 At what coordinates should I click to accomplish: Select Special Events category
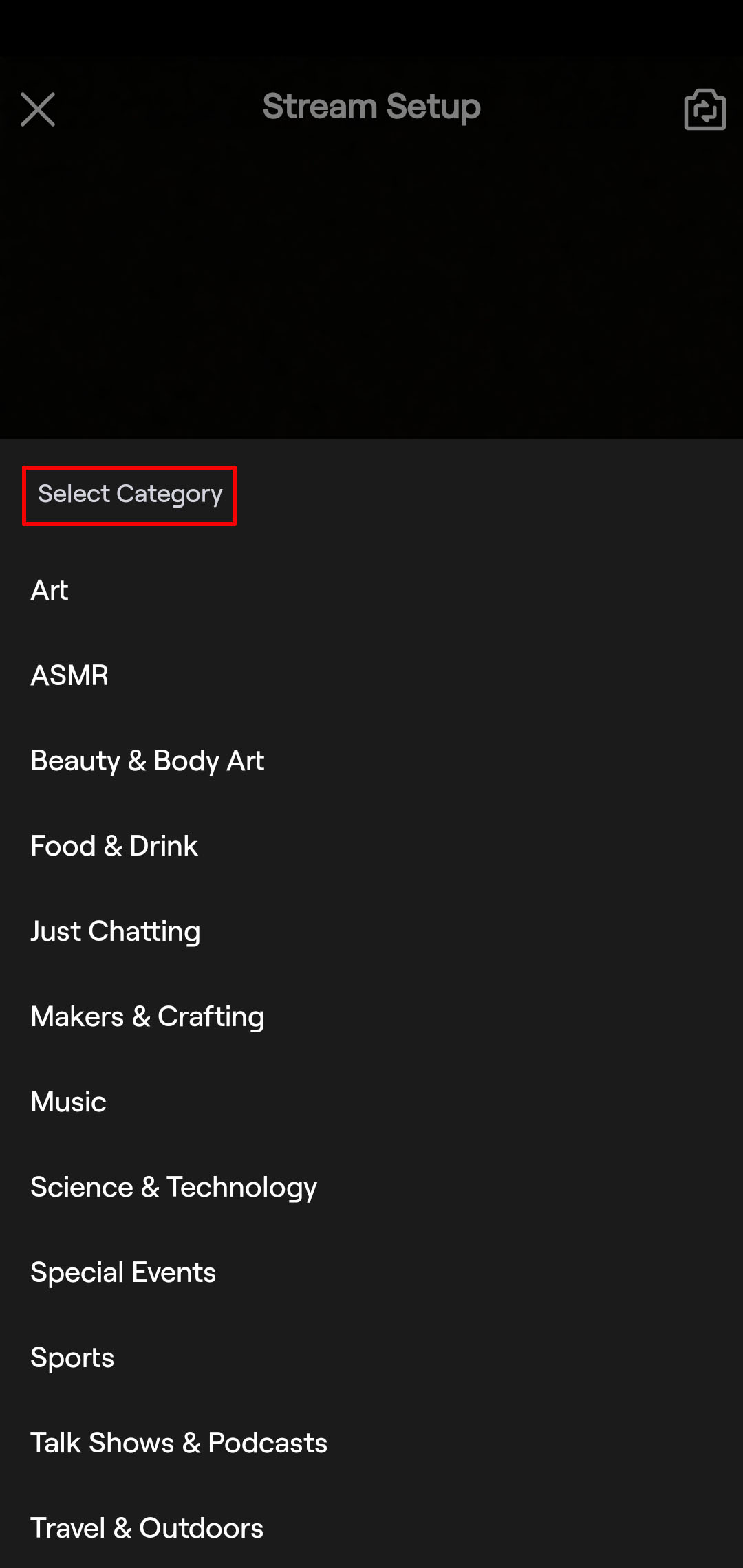pyautogui.click(x=123, y=1272)
